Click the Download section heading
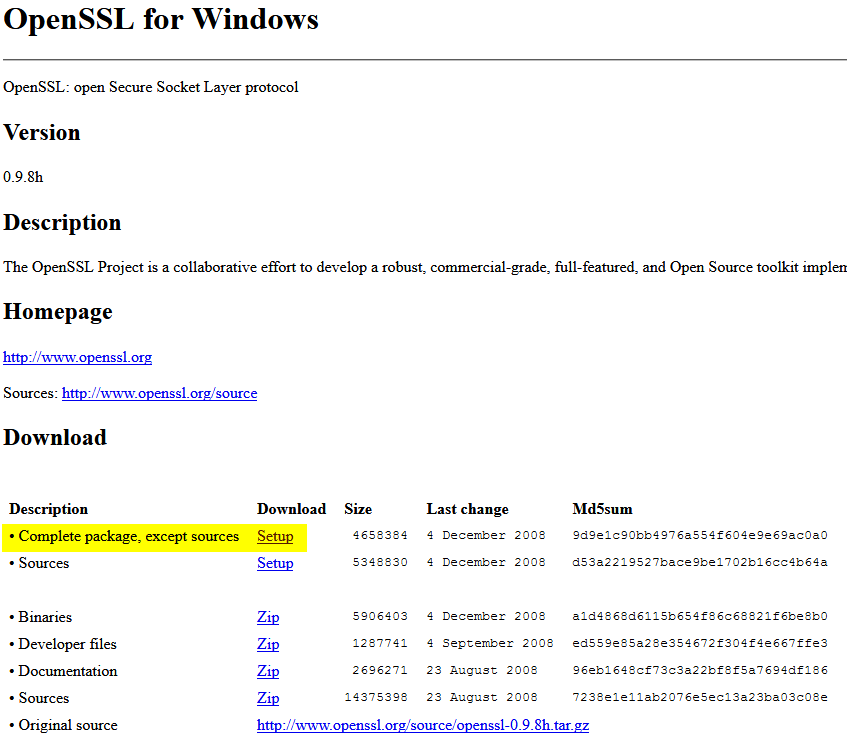 (x=55, y=437)
